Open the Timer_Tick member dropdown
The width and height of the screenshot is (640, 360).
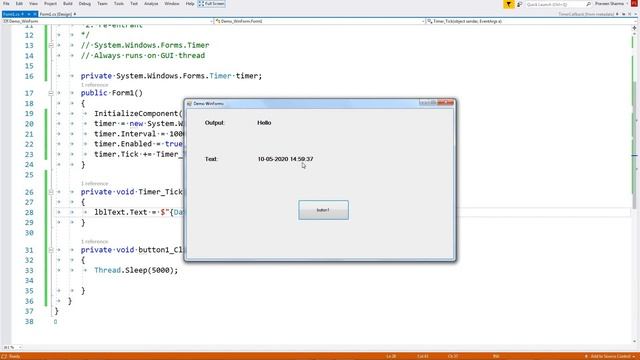pyautogui.click(x=531, y=21)
